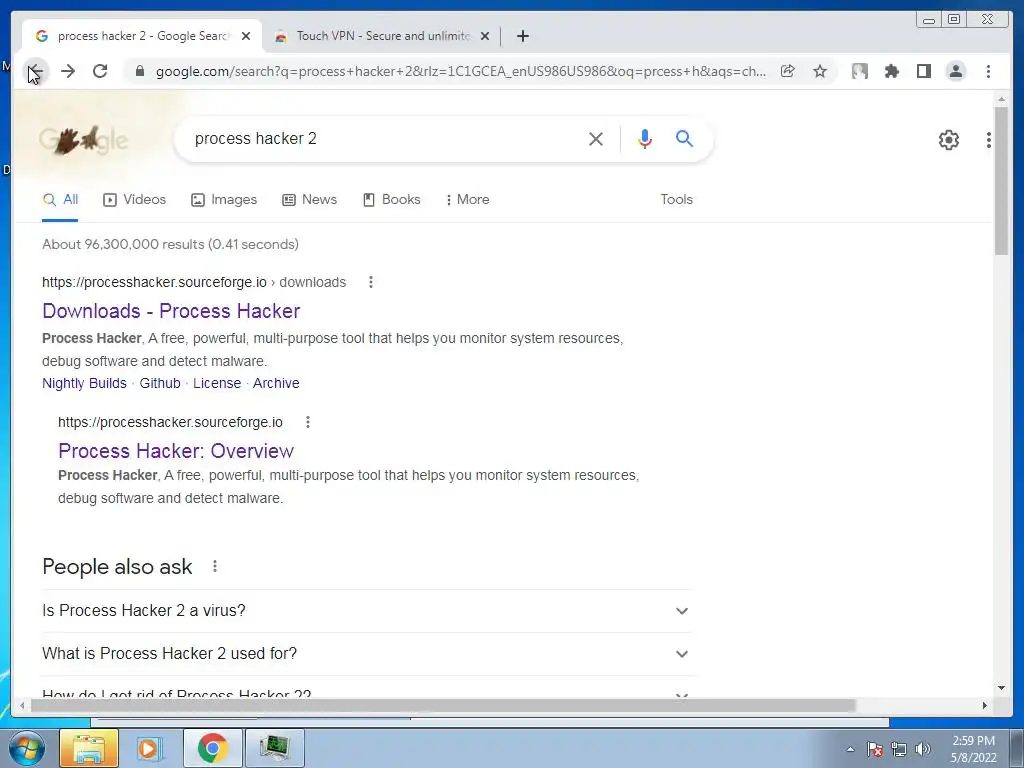Open Google quick settings gear

click(949, 140)
